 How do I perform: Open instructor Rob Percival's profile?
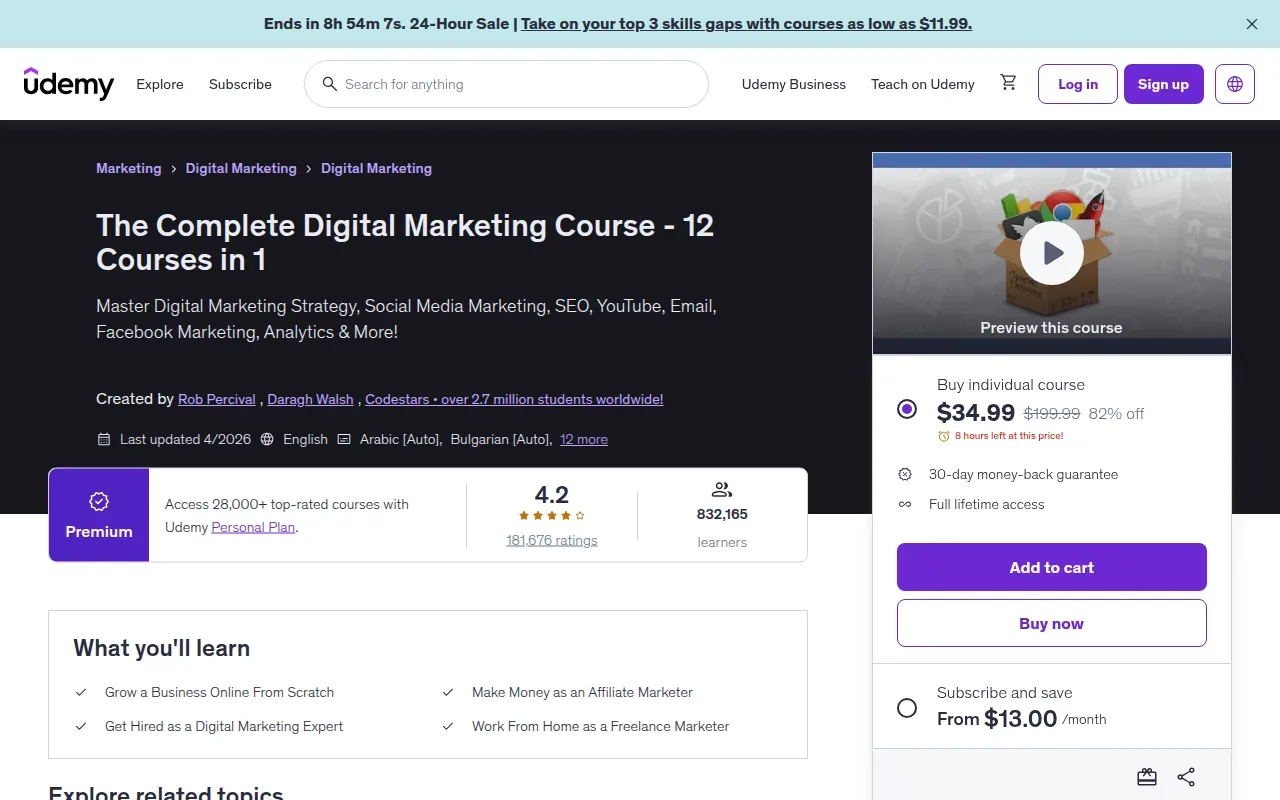pos(217,399)
